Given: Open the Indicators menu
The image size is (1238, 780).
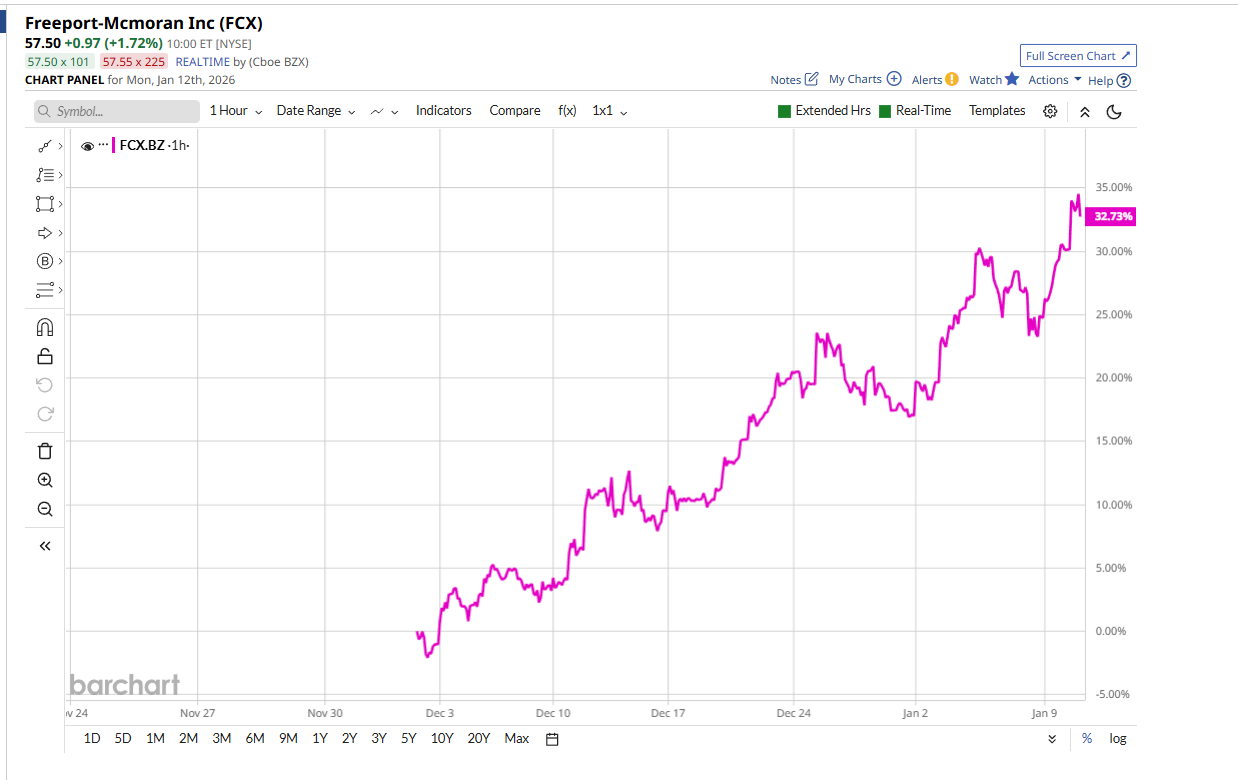Looking at the screenshot, I should pyautogui.click(x=443, y=111).
